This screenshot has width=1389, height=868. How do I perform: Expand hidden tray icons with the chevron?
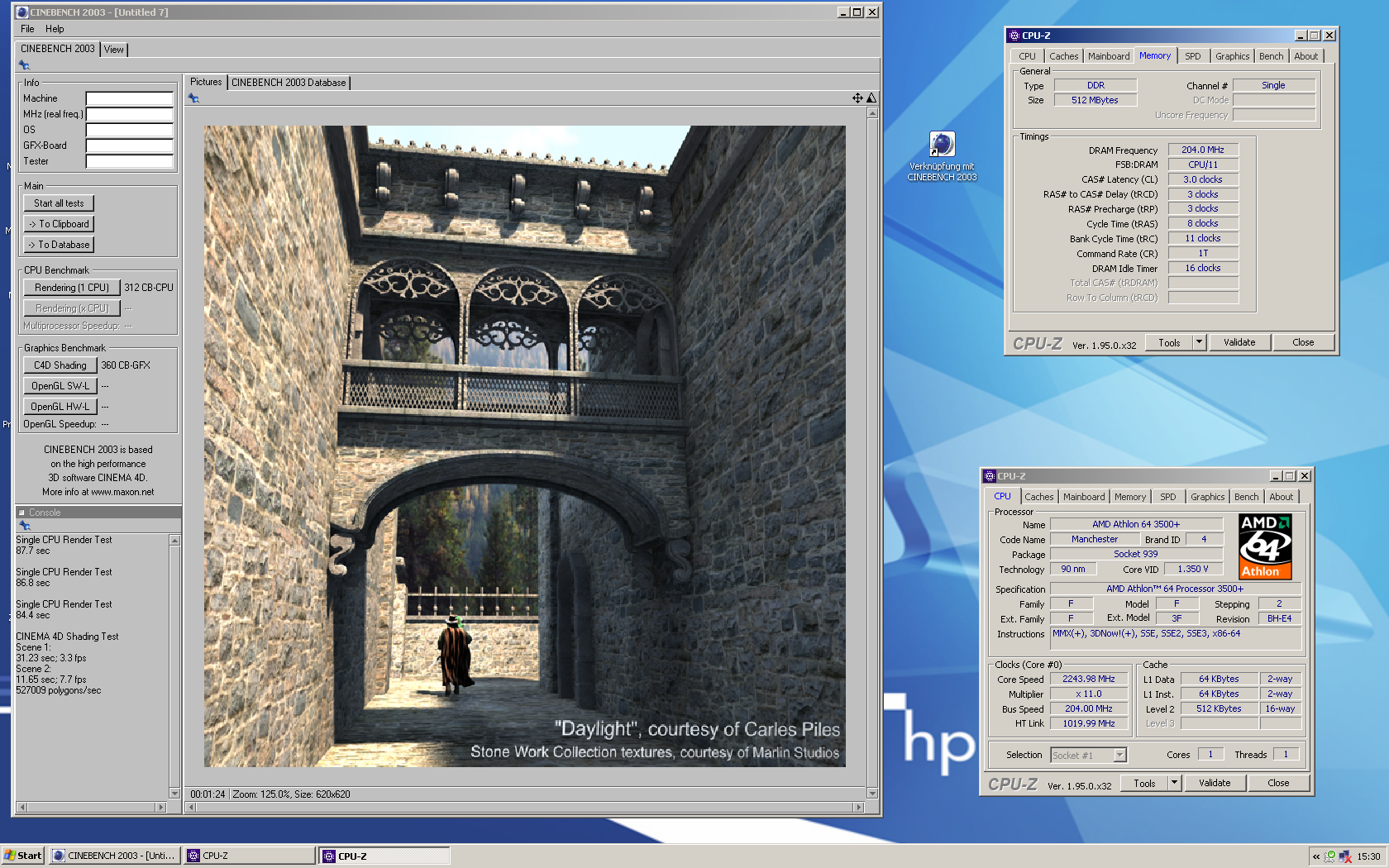pyautogui.click(x=1315, y=856)
